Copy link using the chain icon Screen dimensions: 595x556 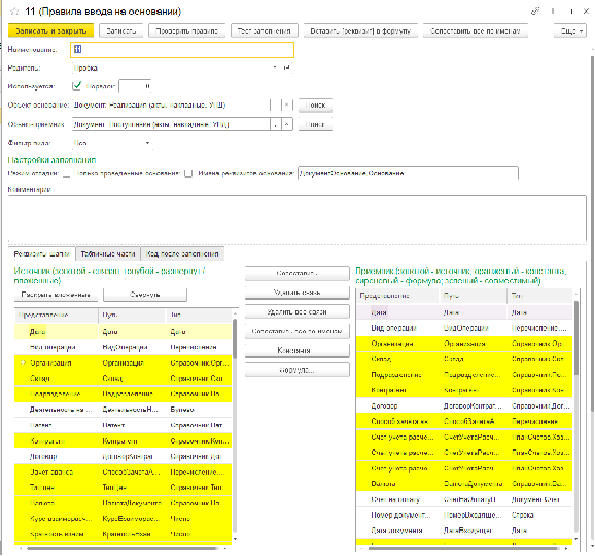coord(535,11)
